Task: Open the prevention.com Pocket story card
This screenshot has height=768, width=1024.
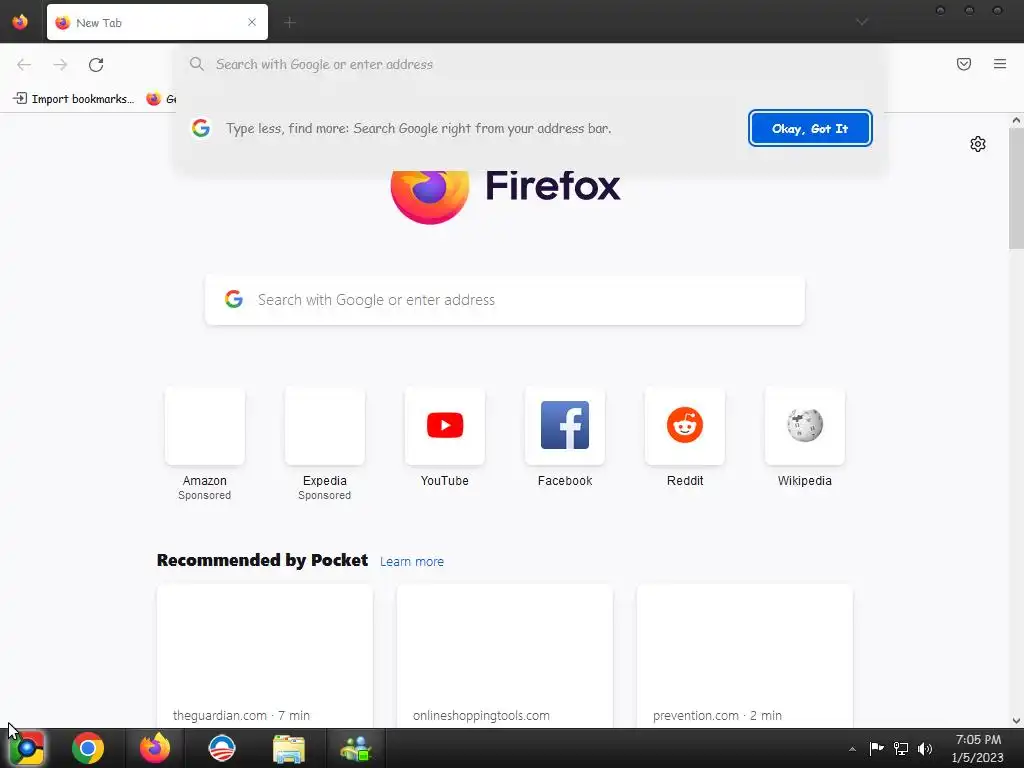Action: (x=744, y=656)
